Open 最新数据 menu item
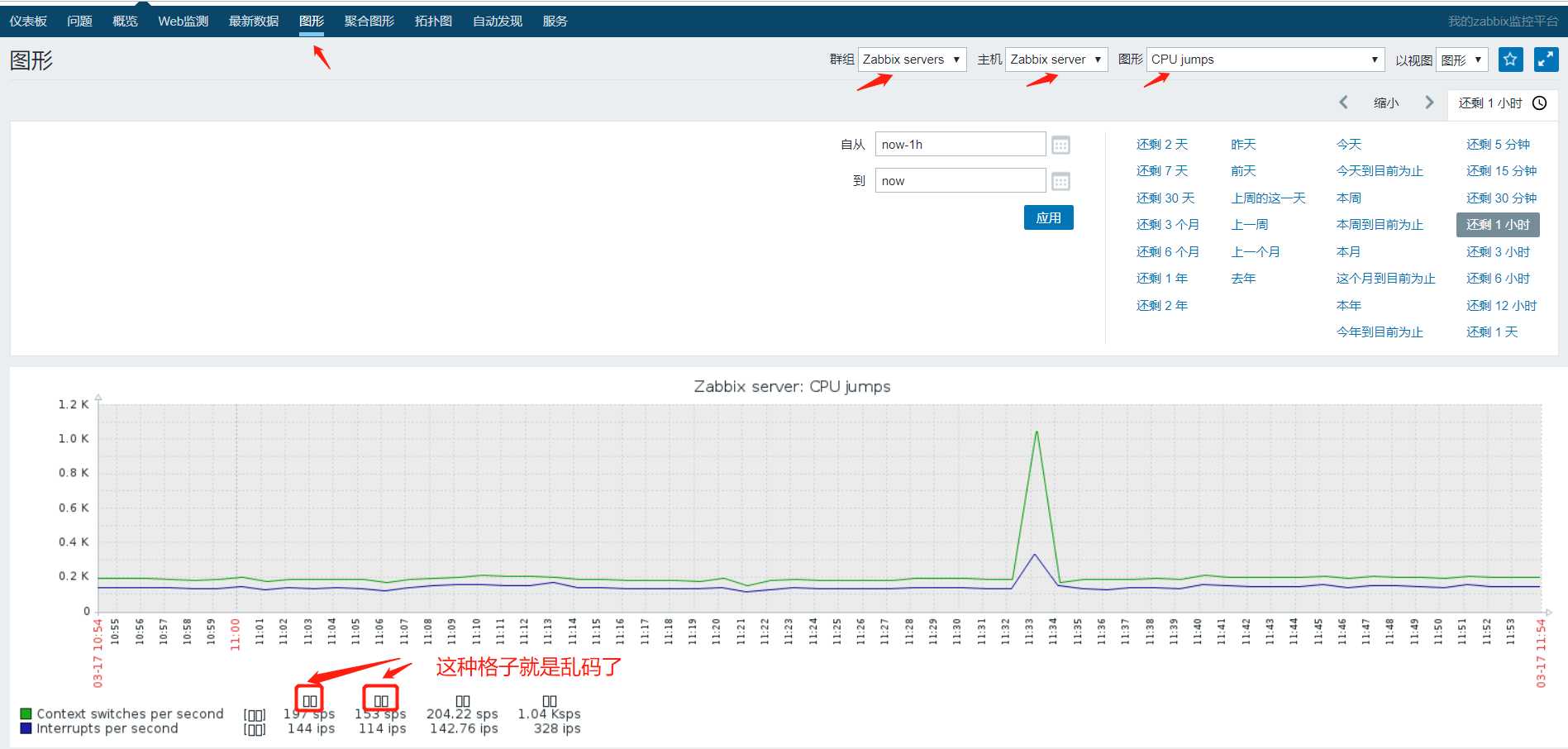The height and width of the screenshot is (749, 1568). [254, 21]
